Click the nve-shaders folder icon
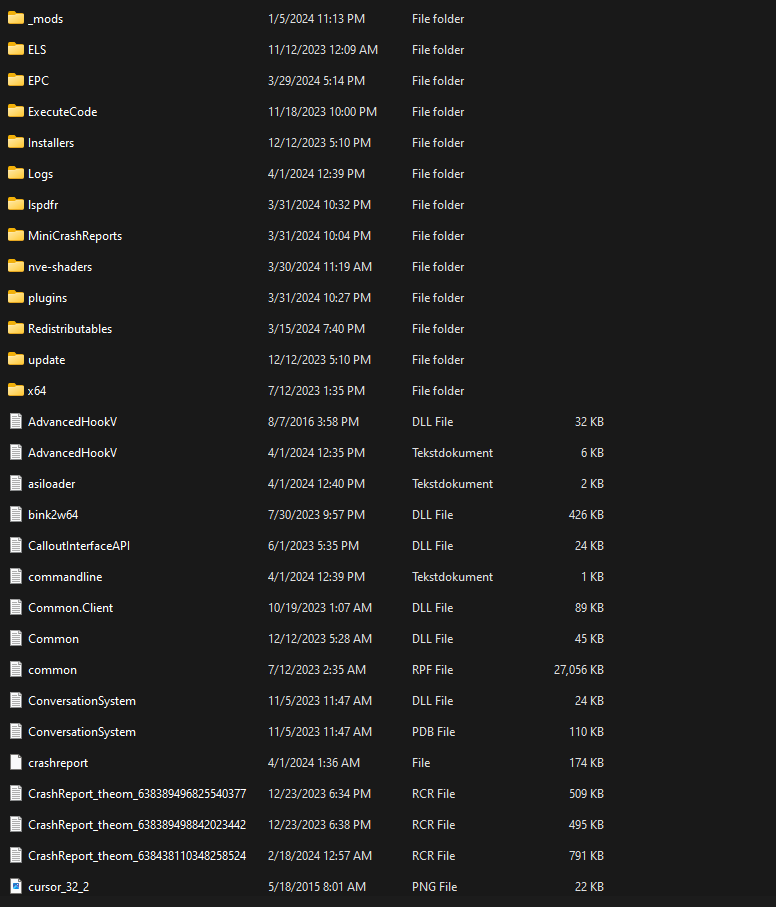 point(16,267)
